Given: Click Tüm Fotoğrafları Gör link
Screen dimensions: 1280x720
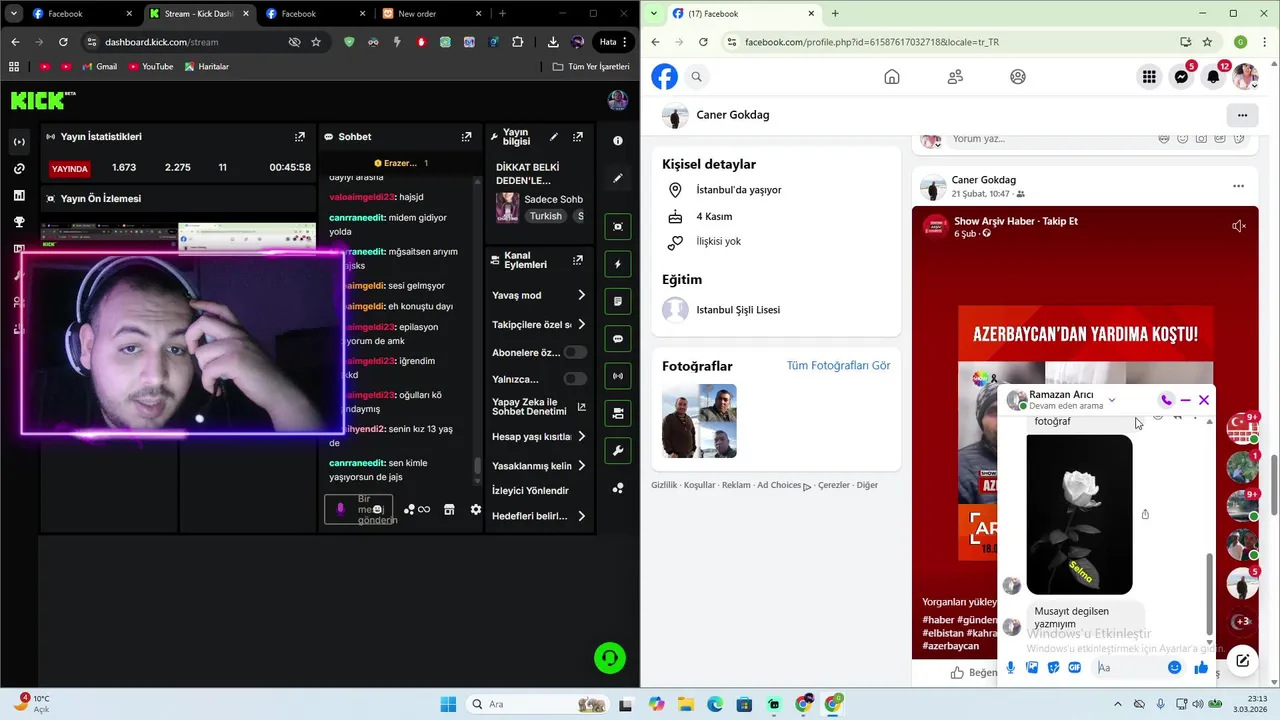Looking at the screenshot, I should pyautogui.click(x=838, y=366).
